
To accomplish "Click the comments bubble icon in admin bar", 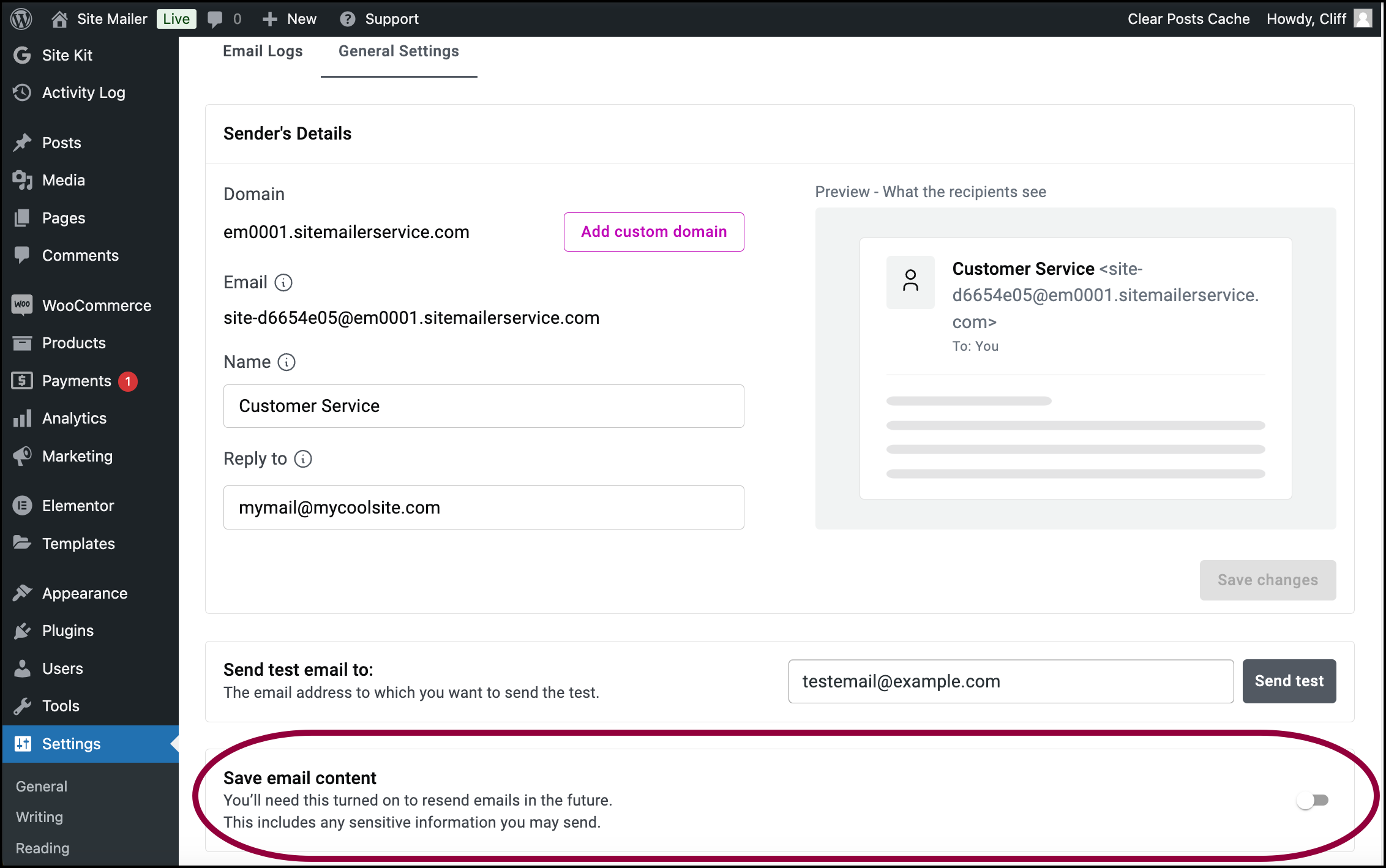I will [x=215, y=19].
